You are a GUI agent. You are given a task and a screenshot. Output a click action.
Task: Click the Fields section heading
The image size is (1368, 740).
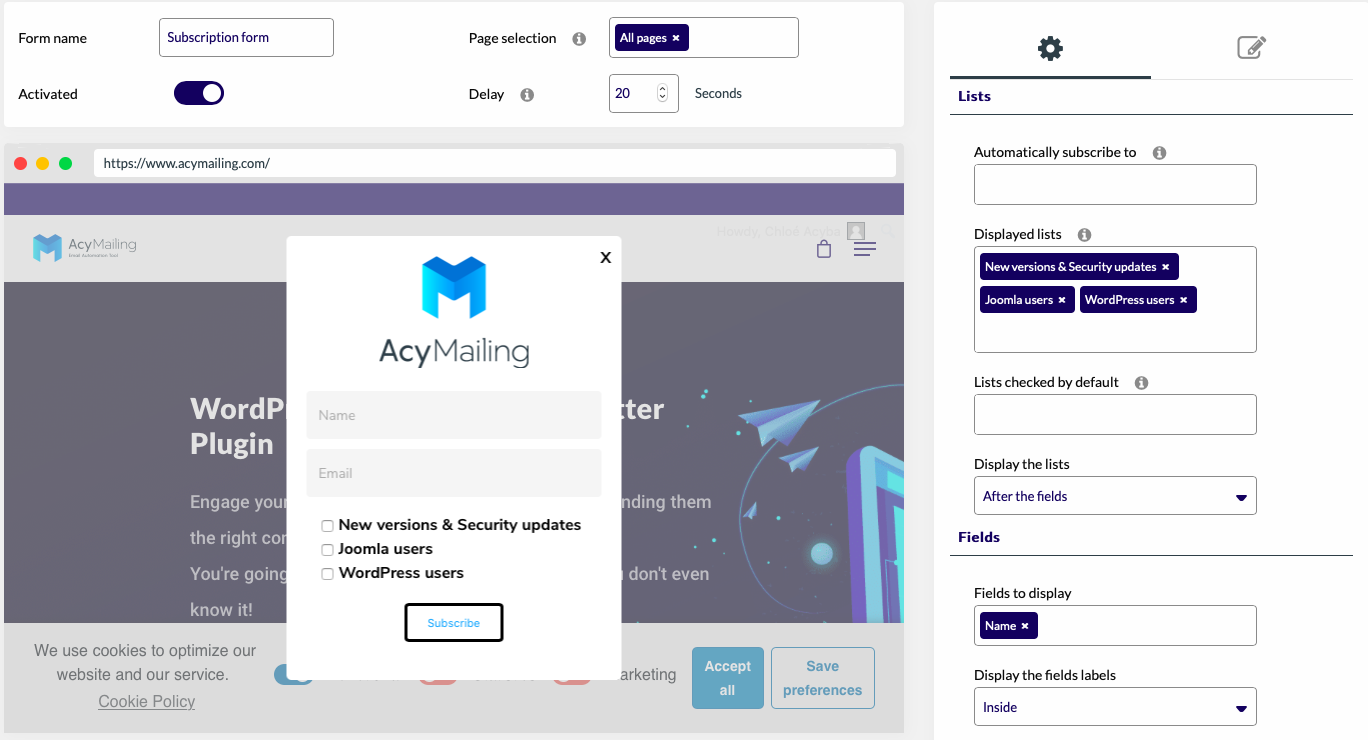pyautogui.click(x=979, y=537)
